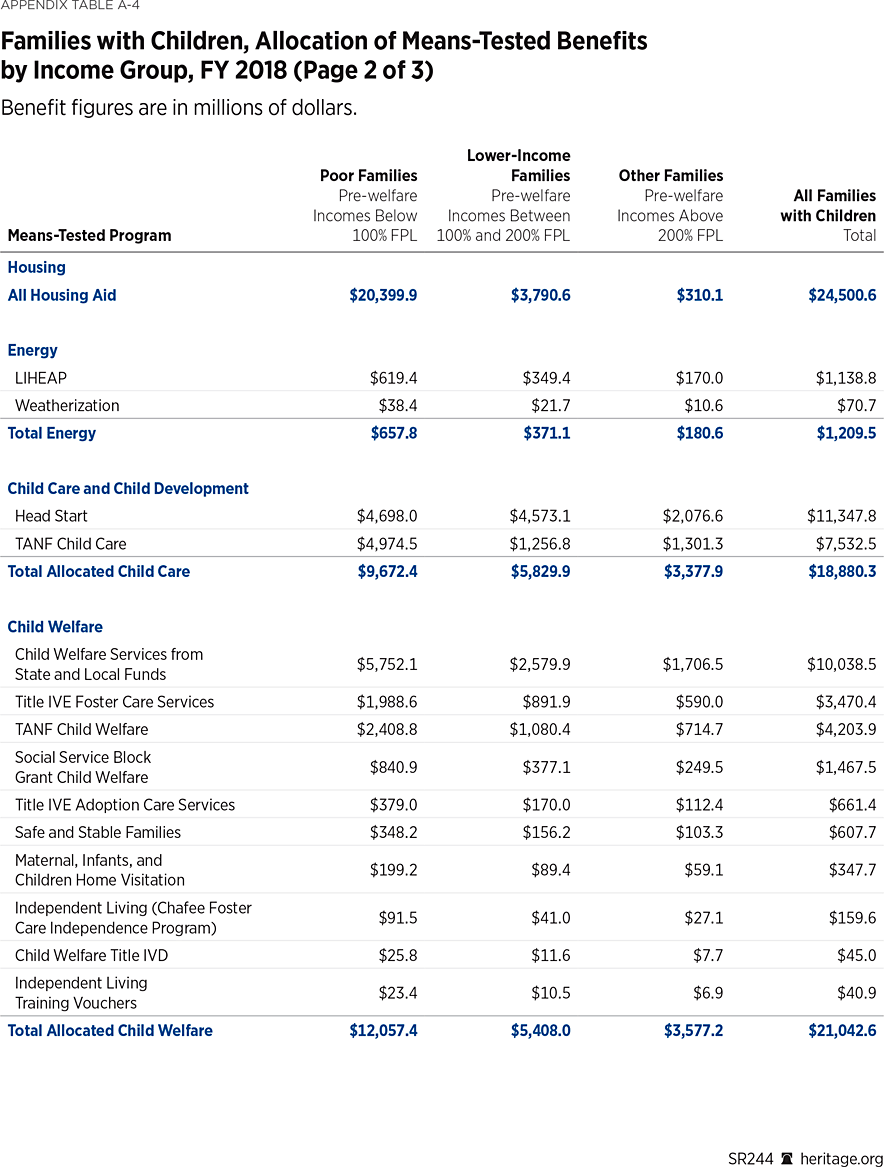
Task: Select the Housing section header
Action: (x=36, y=267)
